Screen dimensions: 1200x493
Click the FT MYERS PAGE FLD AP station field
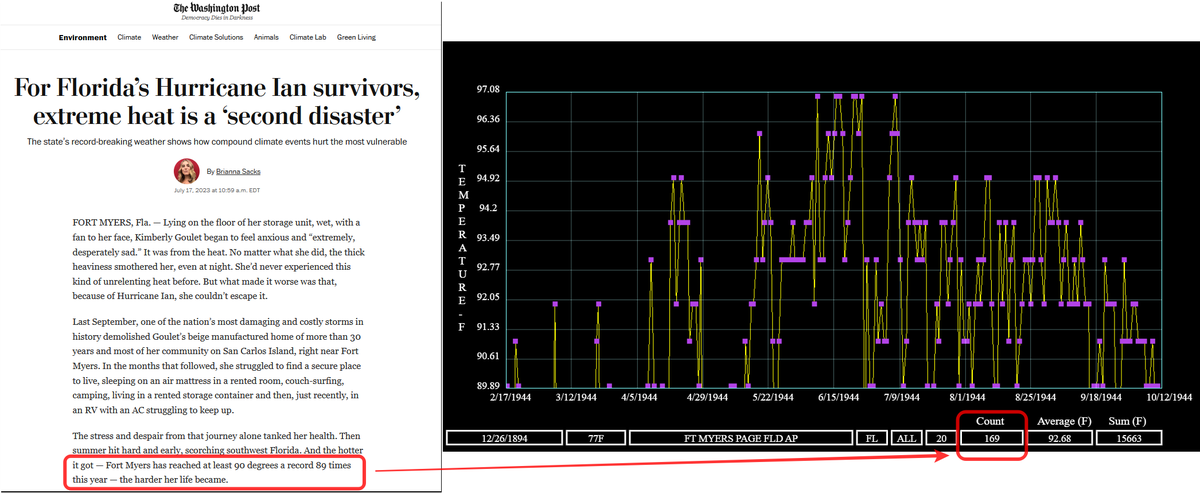(x=739, y=438)
